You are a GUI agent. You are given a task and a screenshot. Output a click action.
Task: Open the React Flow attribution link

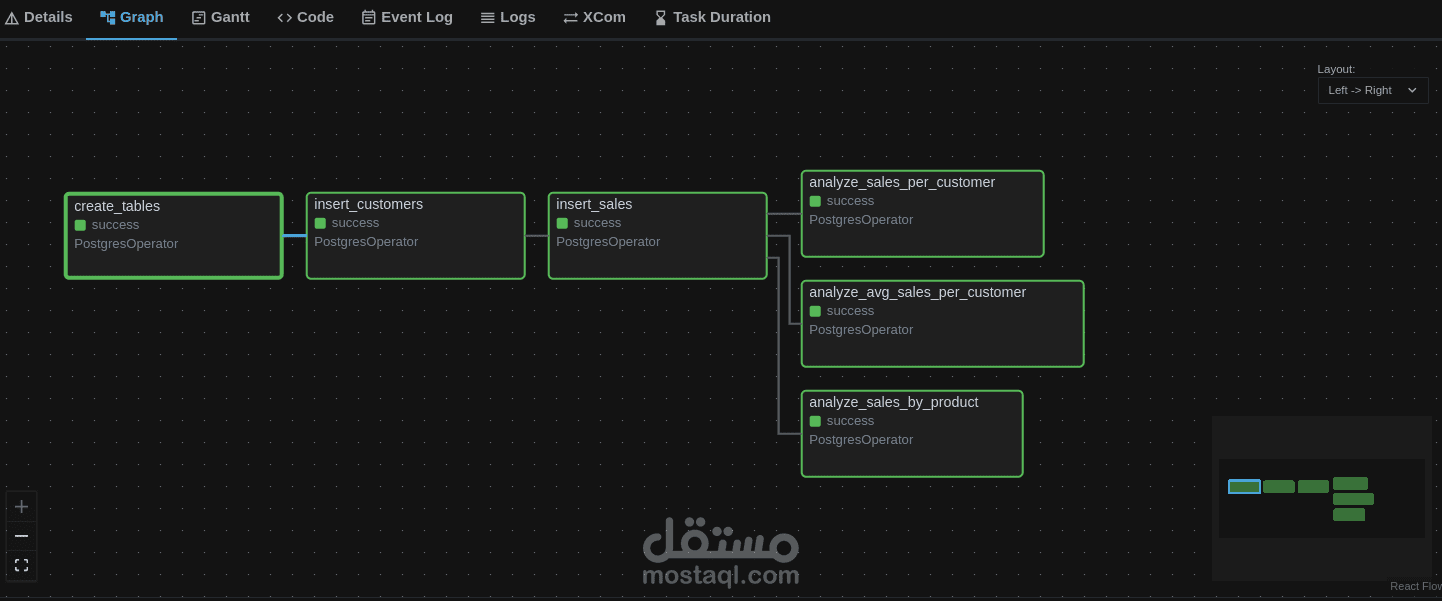point(1416,586)
